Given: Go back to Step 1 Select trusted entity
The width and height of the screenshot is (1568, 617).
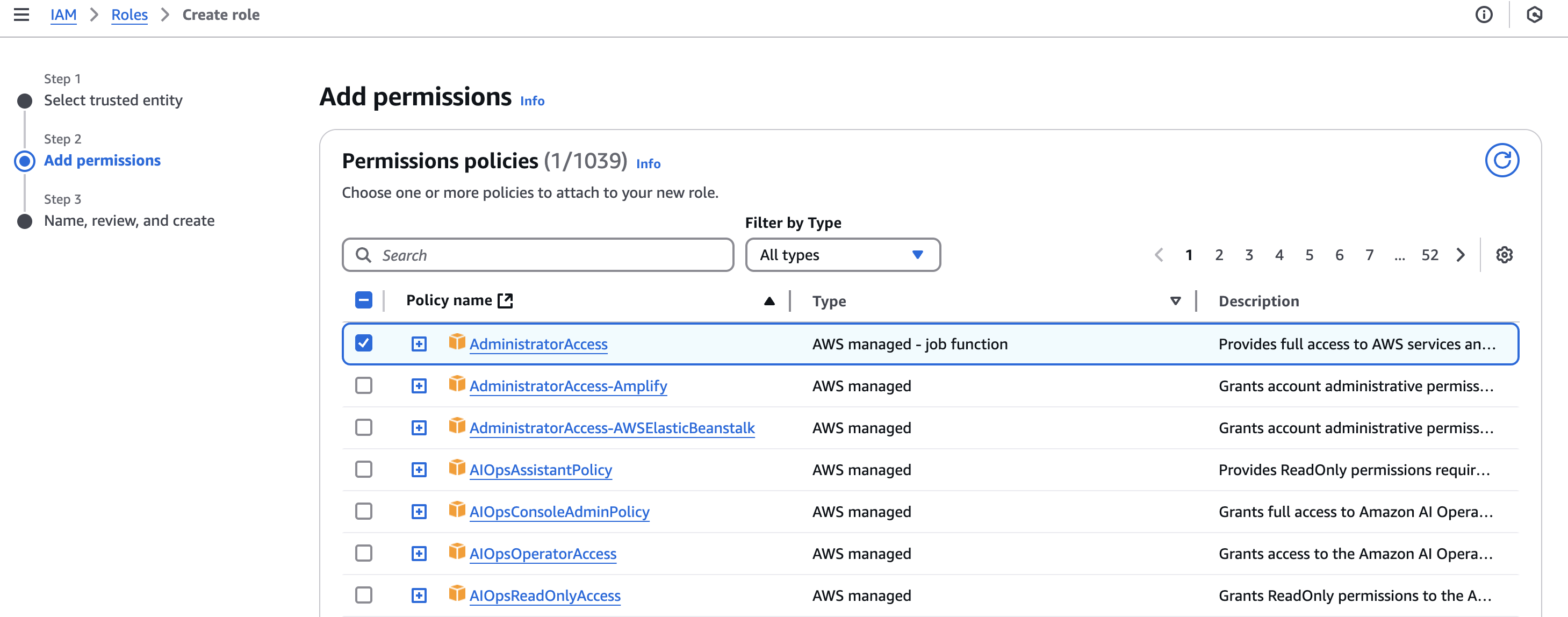Looking at the screenshot, I should [x=113, y=100].
